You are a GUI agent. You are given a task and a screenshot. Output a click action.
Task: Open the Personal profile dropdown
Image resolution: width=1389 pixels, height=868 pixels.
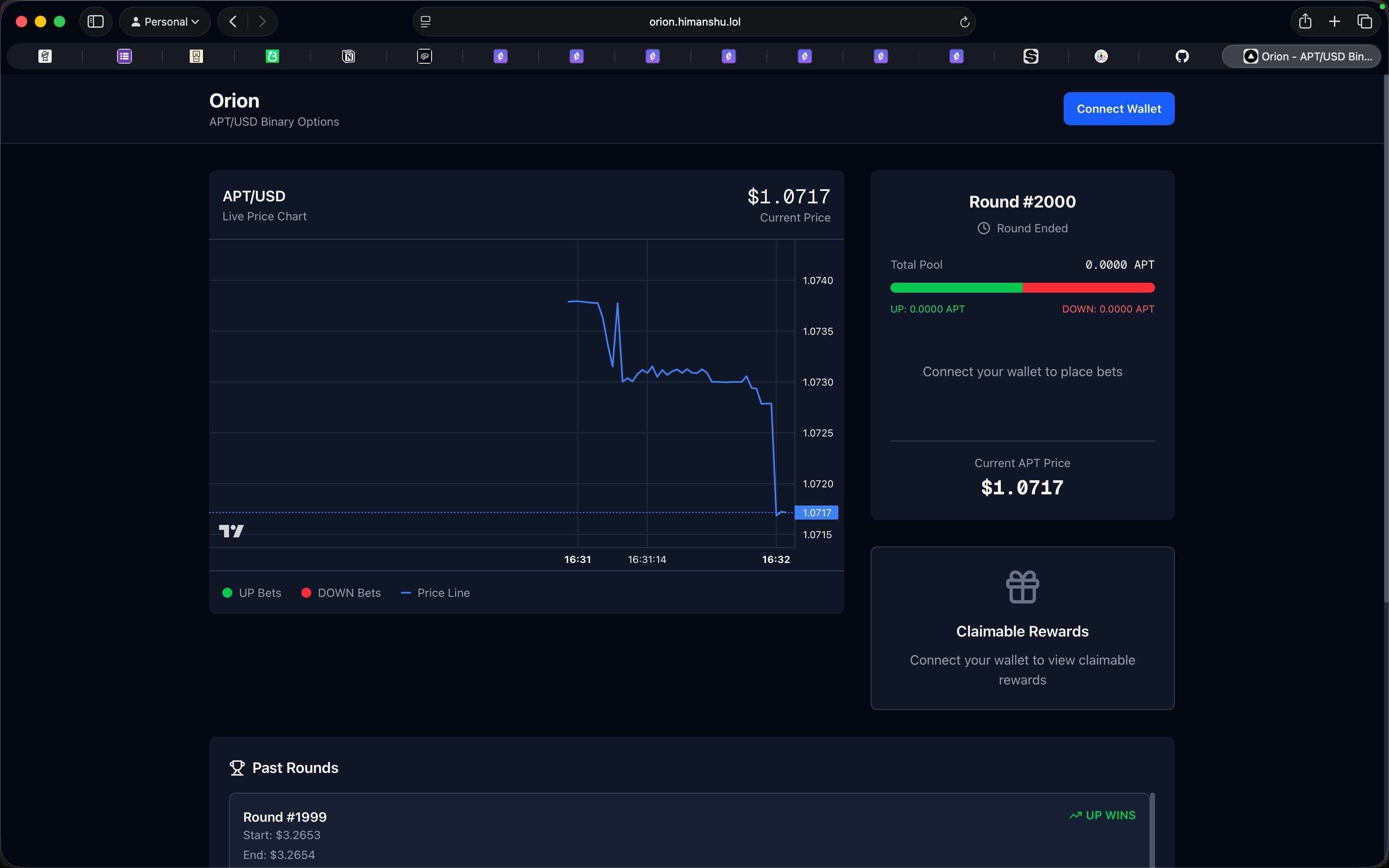click(x=165, y=22)
